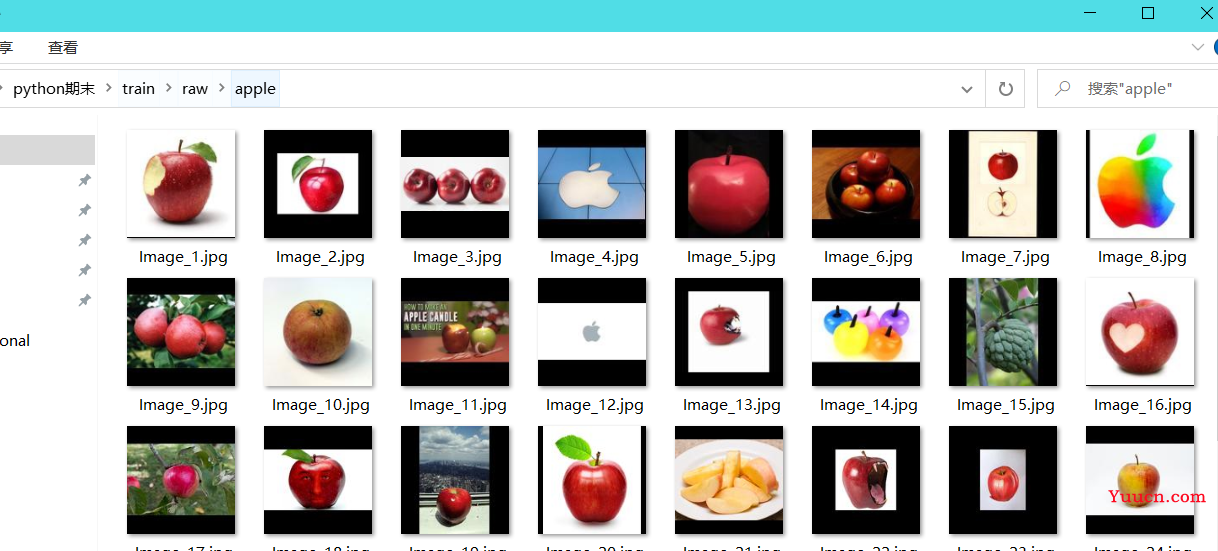Select thumbnail of apple on tree branch
The height and width of the screenshot is (551, 1218).
(x=181, y=480)
